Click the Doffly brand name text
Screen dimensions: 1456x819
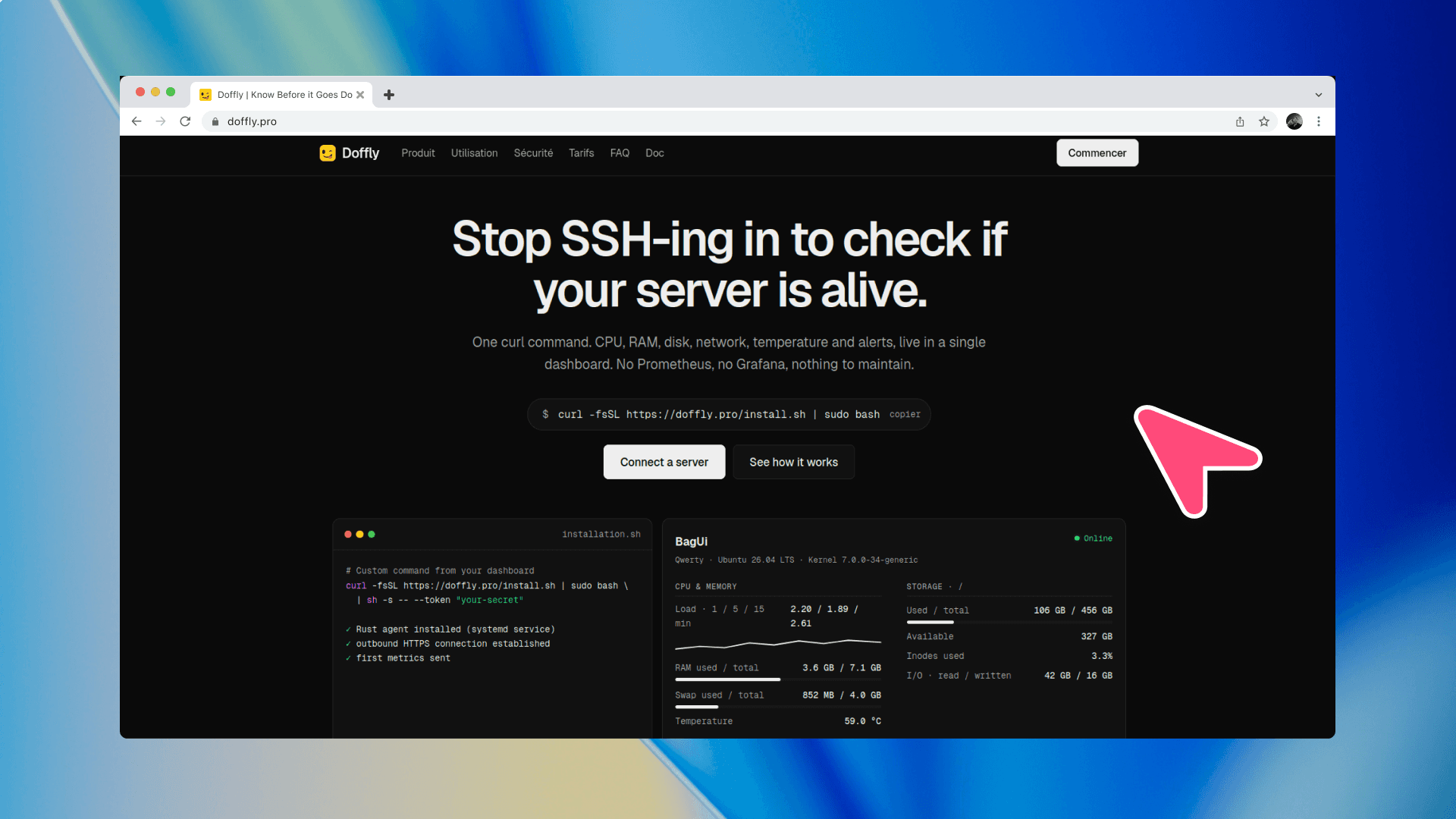[x=360, y=153]
